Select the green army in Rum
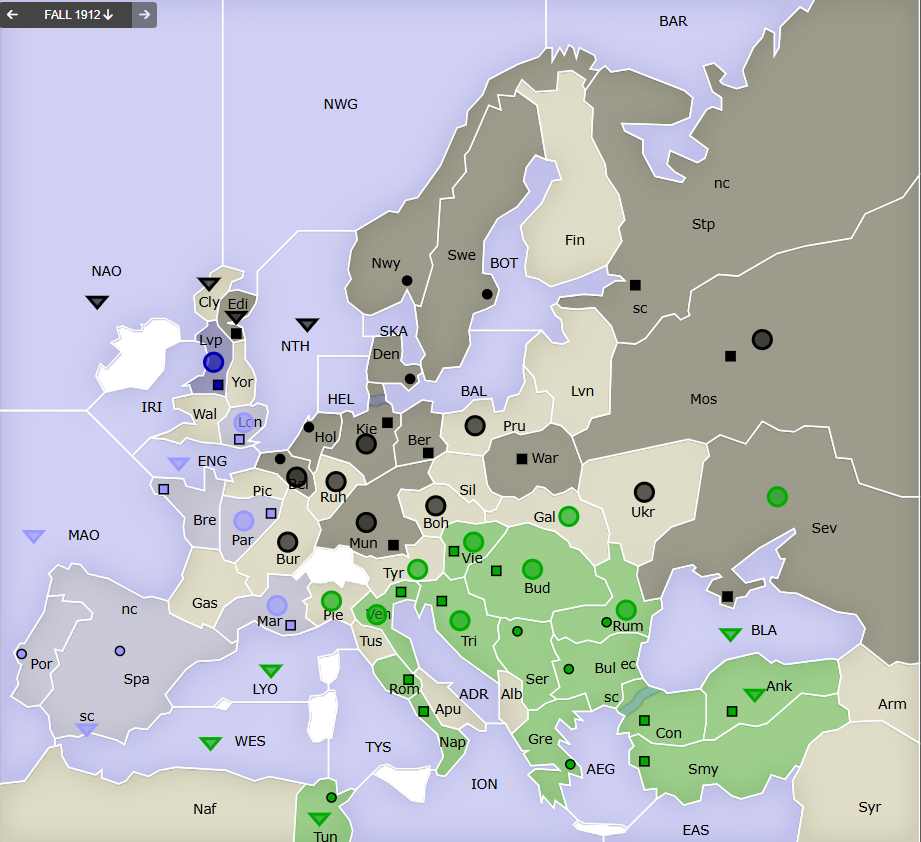The height and width of the screenshot is (842, 921). coord(626,609)
